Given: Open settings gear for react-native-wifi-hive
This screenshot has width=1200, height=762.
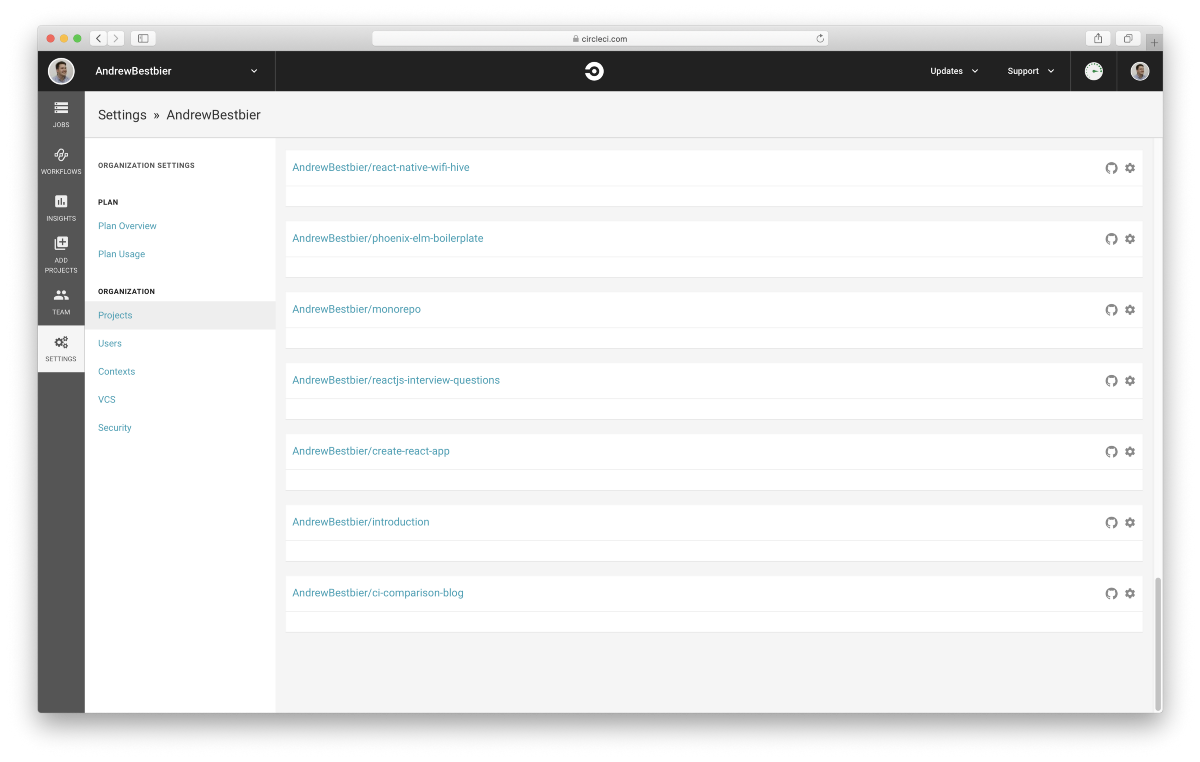Looking at the screenshot, I should [1130, 168].
